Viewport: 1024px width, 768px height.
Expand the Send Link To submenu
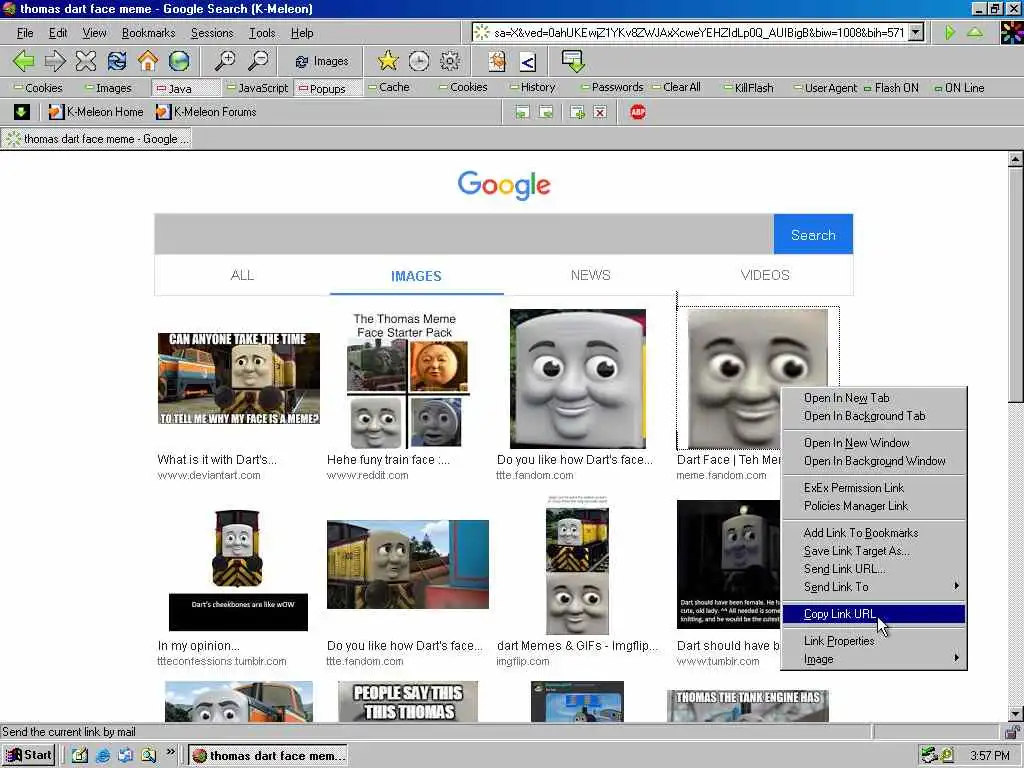click(x=874, y=586)
